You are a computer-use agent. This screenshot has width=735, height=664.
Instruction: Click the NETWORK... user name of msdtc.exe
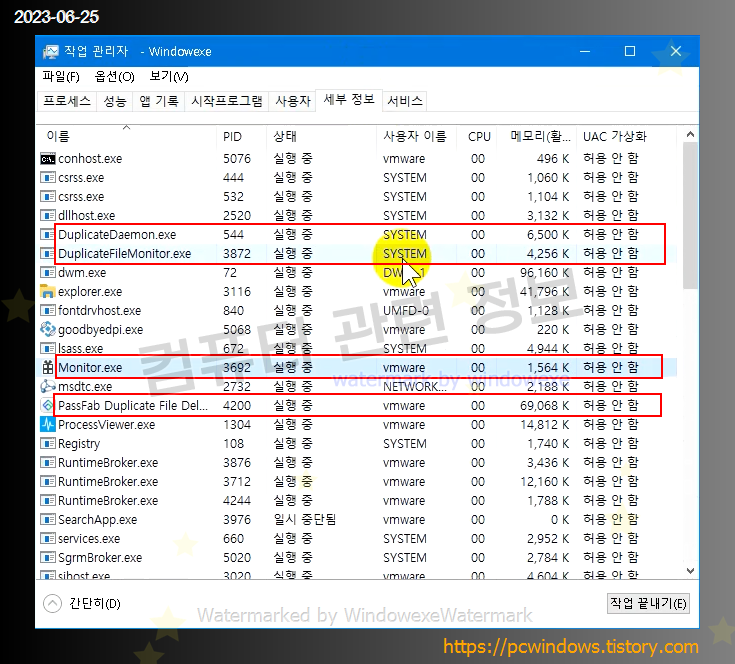pos(415,387)
